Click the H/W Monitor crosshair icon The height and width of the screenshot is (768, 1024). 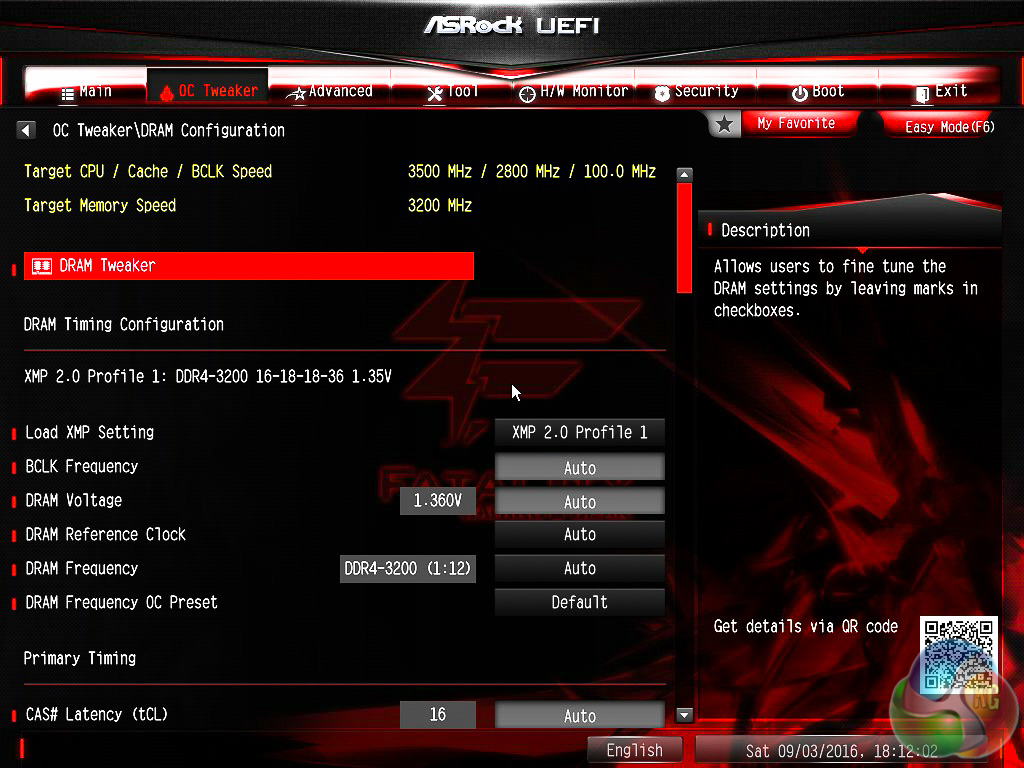(527, 94)
